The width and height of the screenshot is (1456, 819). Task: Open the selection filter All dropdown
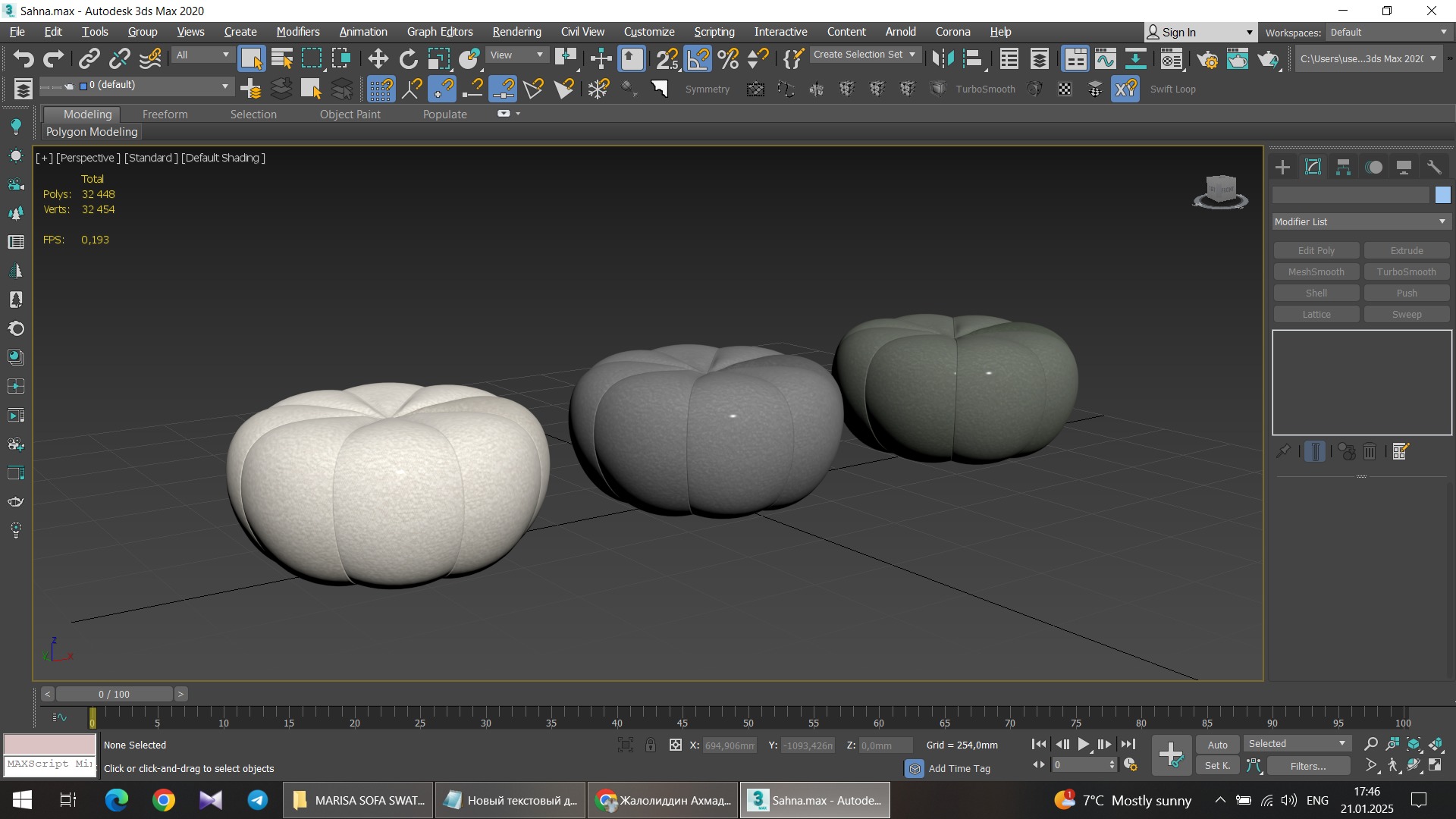point(202,55)
